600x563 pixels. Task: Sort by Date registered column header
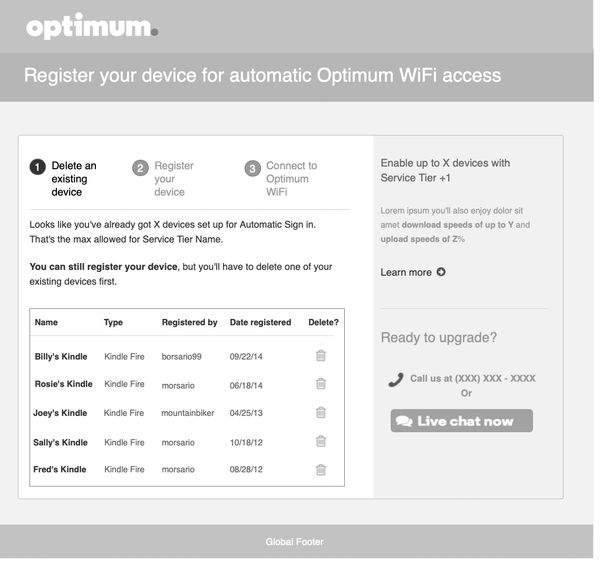(x=260, y=322)
